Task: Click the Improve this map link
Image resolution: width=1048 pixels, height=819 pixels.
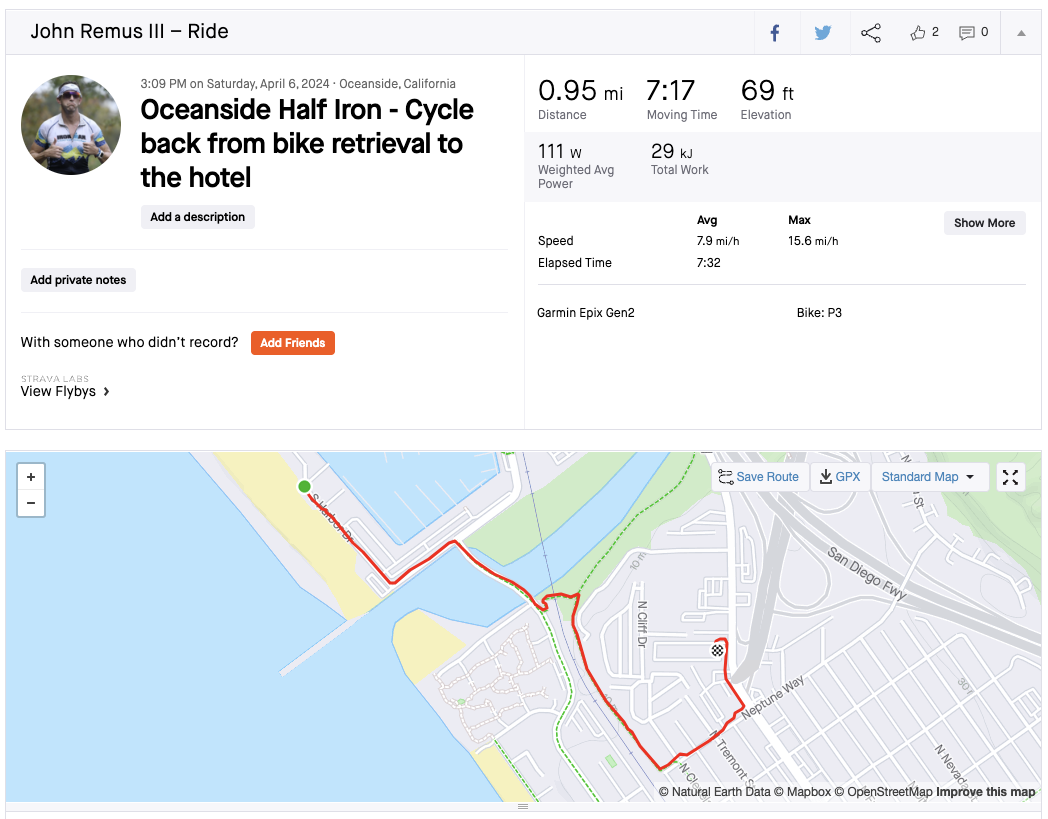Action: (x=985, y=792)
